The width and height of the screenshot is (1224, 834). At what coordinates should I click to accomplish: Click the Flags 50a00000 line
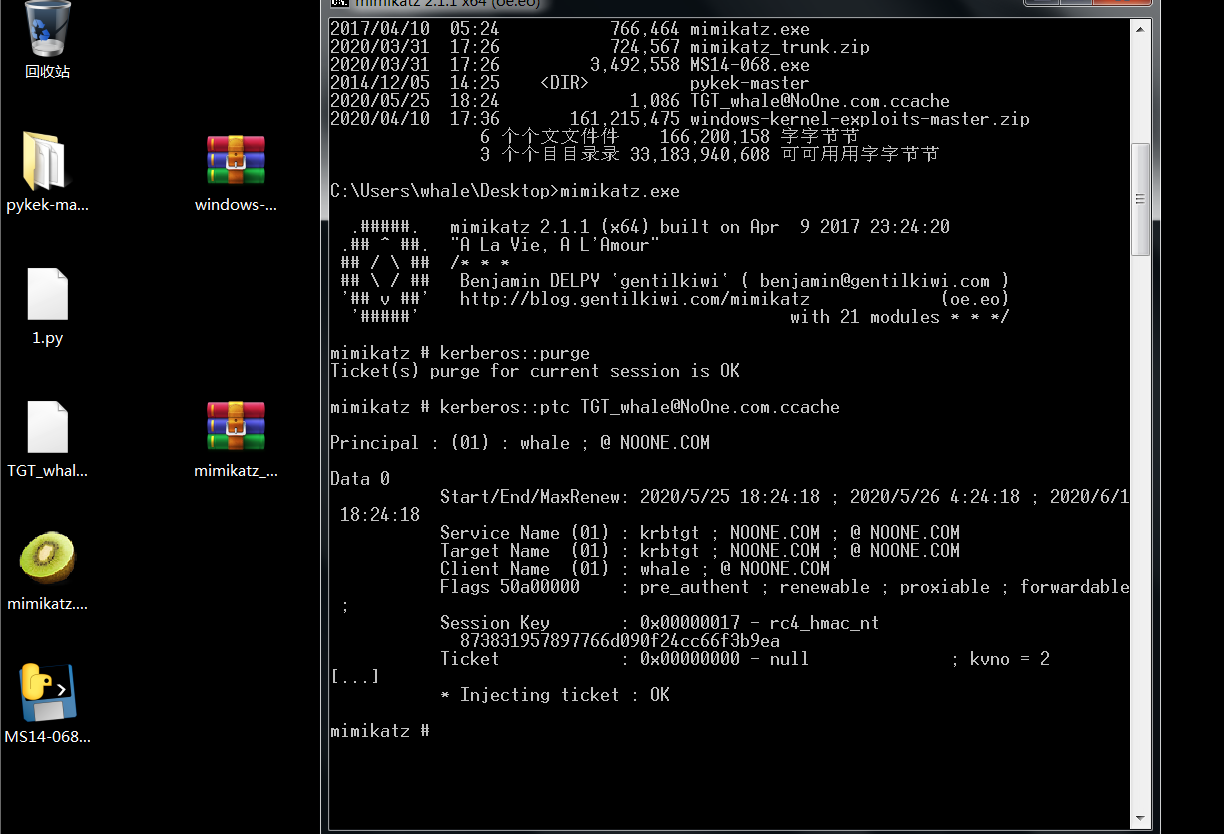pyautogui.click(x=785, y=587)
